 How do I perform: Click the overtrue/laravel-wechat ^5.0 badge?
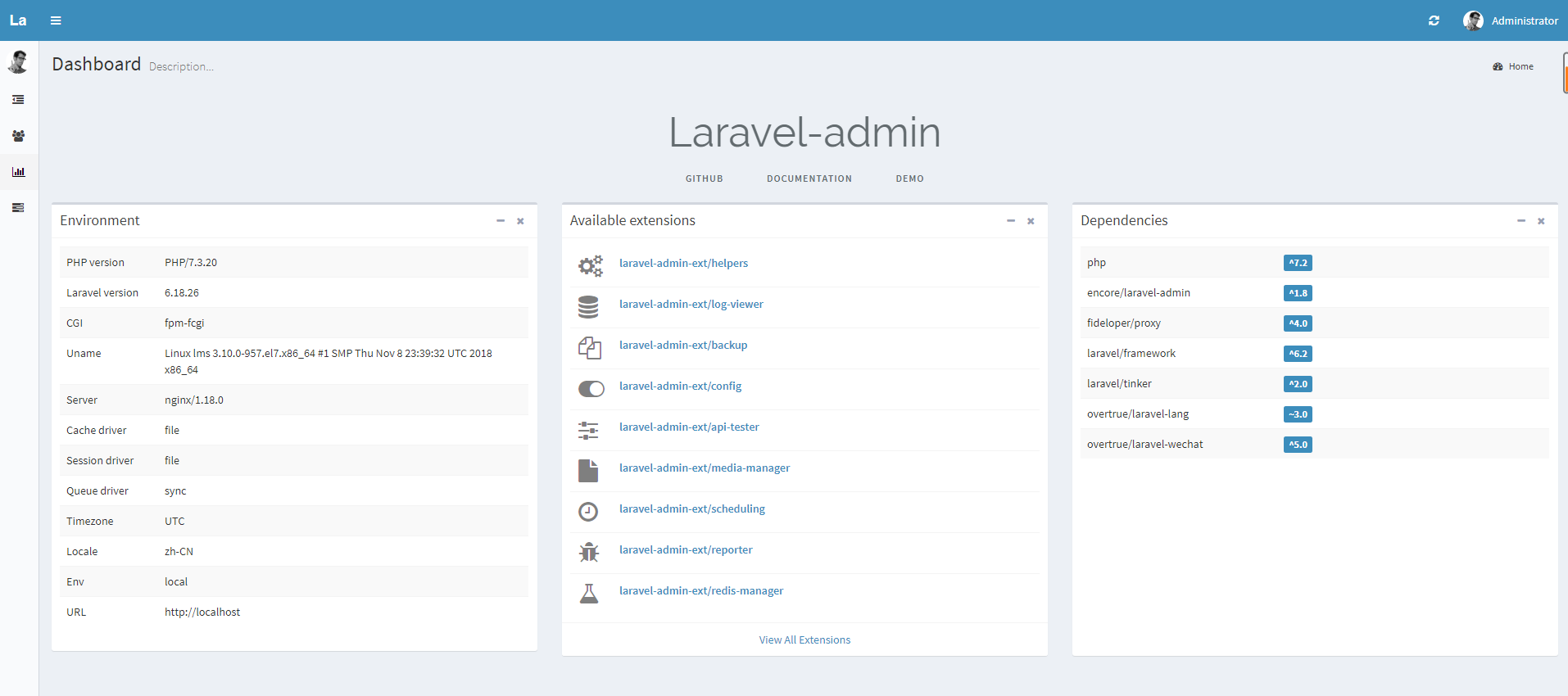click(x=1298, y=445)
